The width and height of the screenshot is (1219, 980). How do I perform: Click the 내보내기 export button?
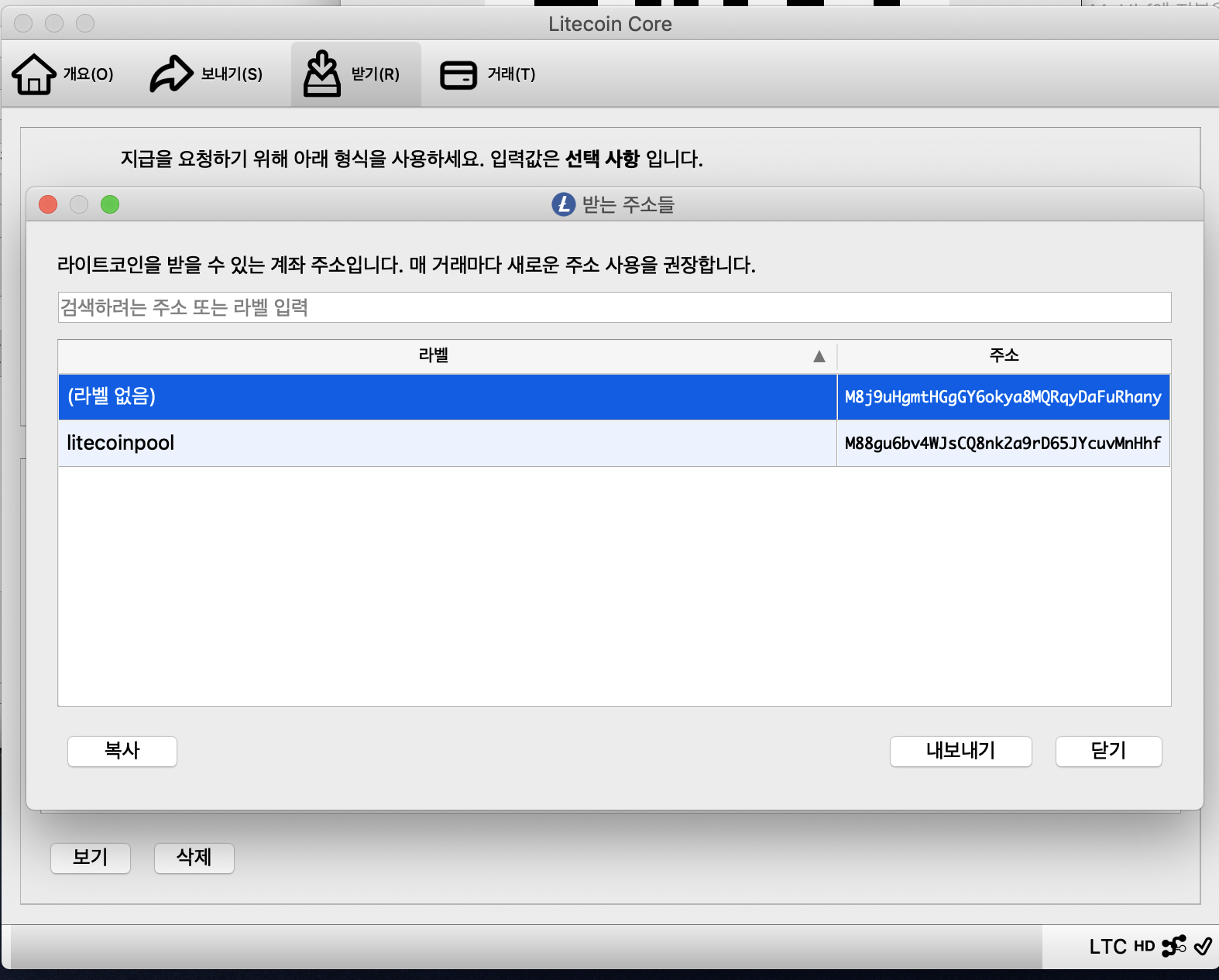960,751
